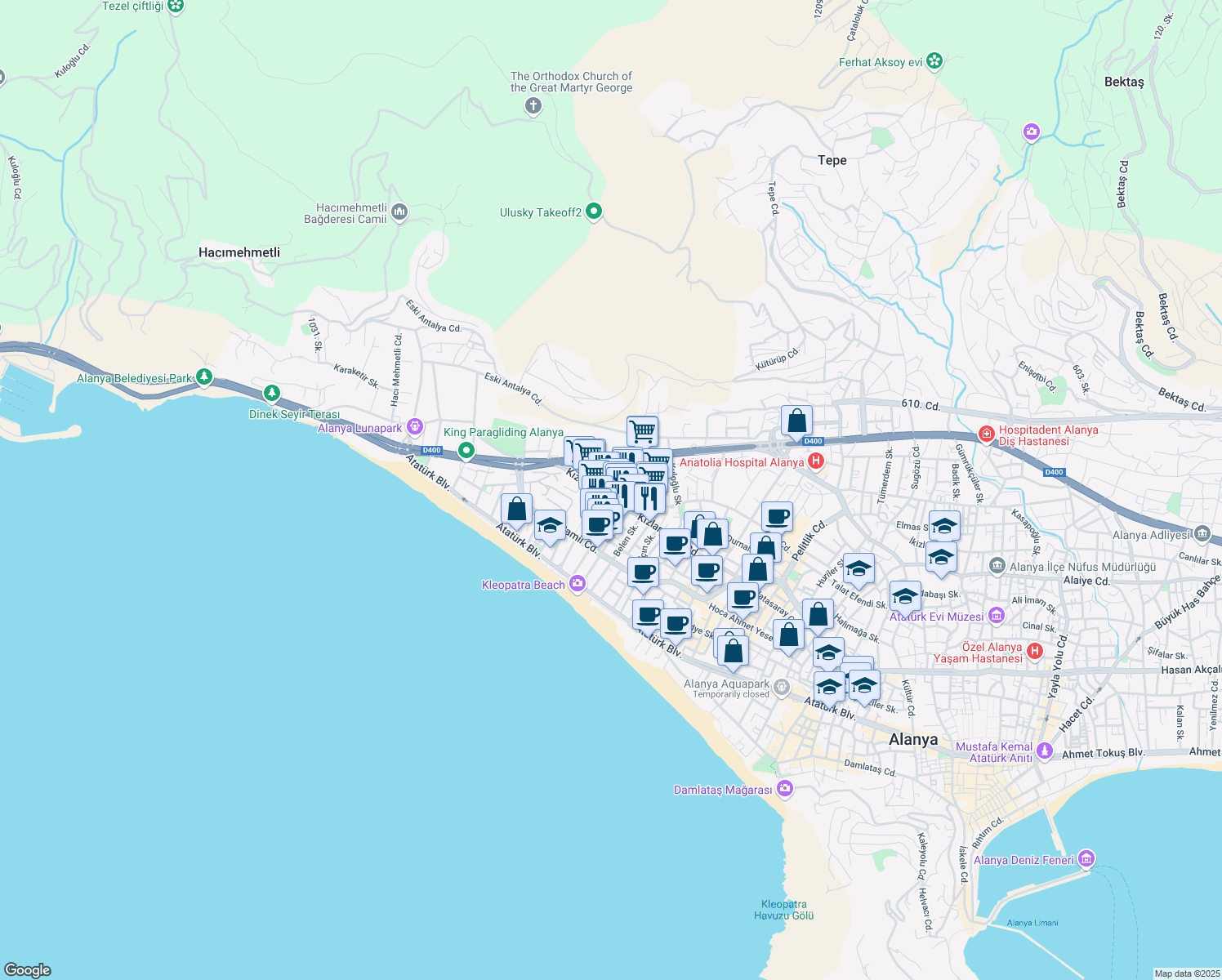Click the Hospitadent Alanya Diş Hastanesi icon
1222x980 pixels.
click(986, 433)
